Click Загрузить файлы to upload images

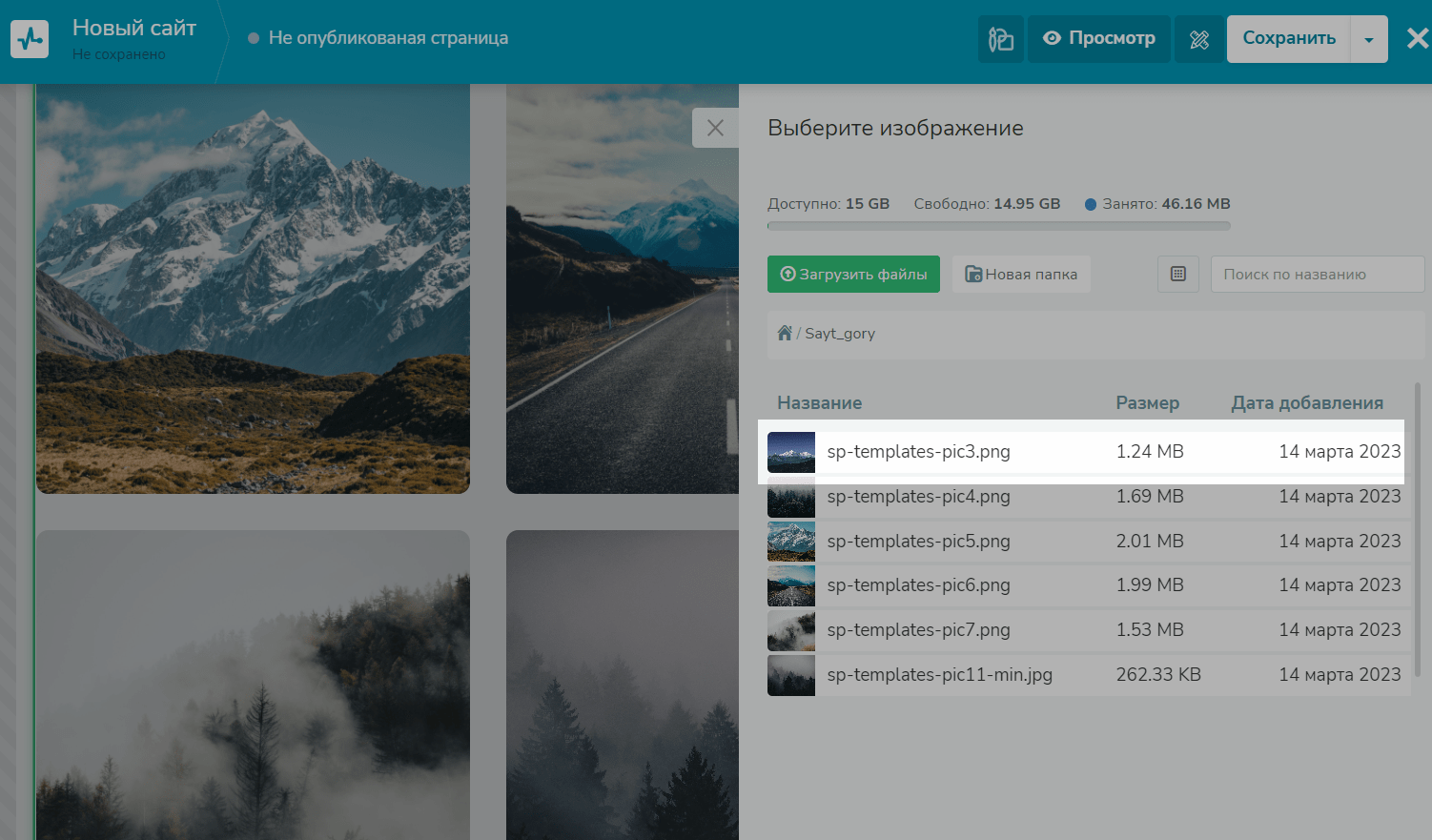click(x=853, y=274)
